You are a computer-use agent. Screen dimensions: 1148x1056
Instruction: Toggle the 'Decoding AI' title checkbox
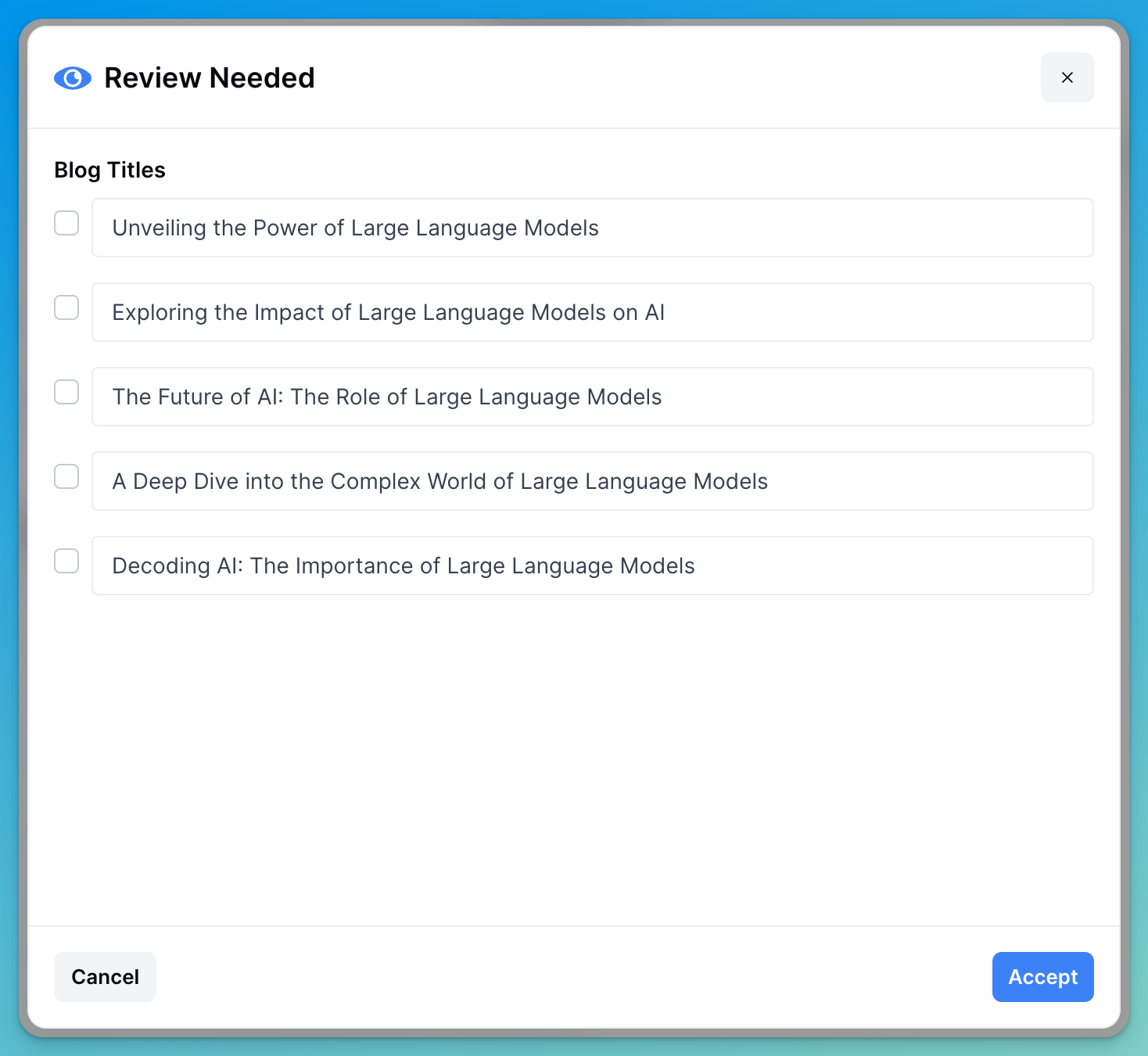66,561
